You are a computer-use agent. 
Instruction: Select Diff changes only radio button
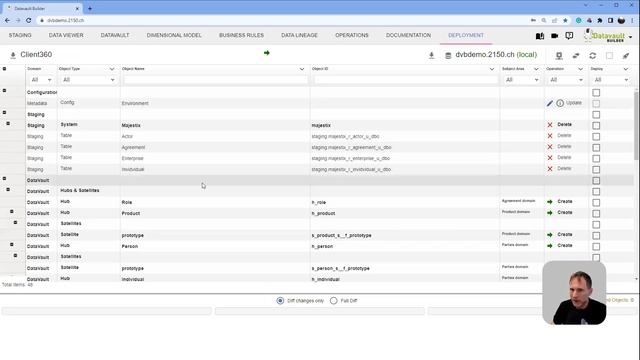pyautogui.click(x=280, y=301)
